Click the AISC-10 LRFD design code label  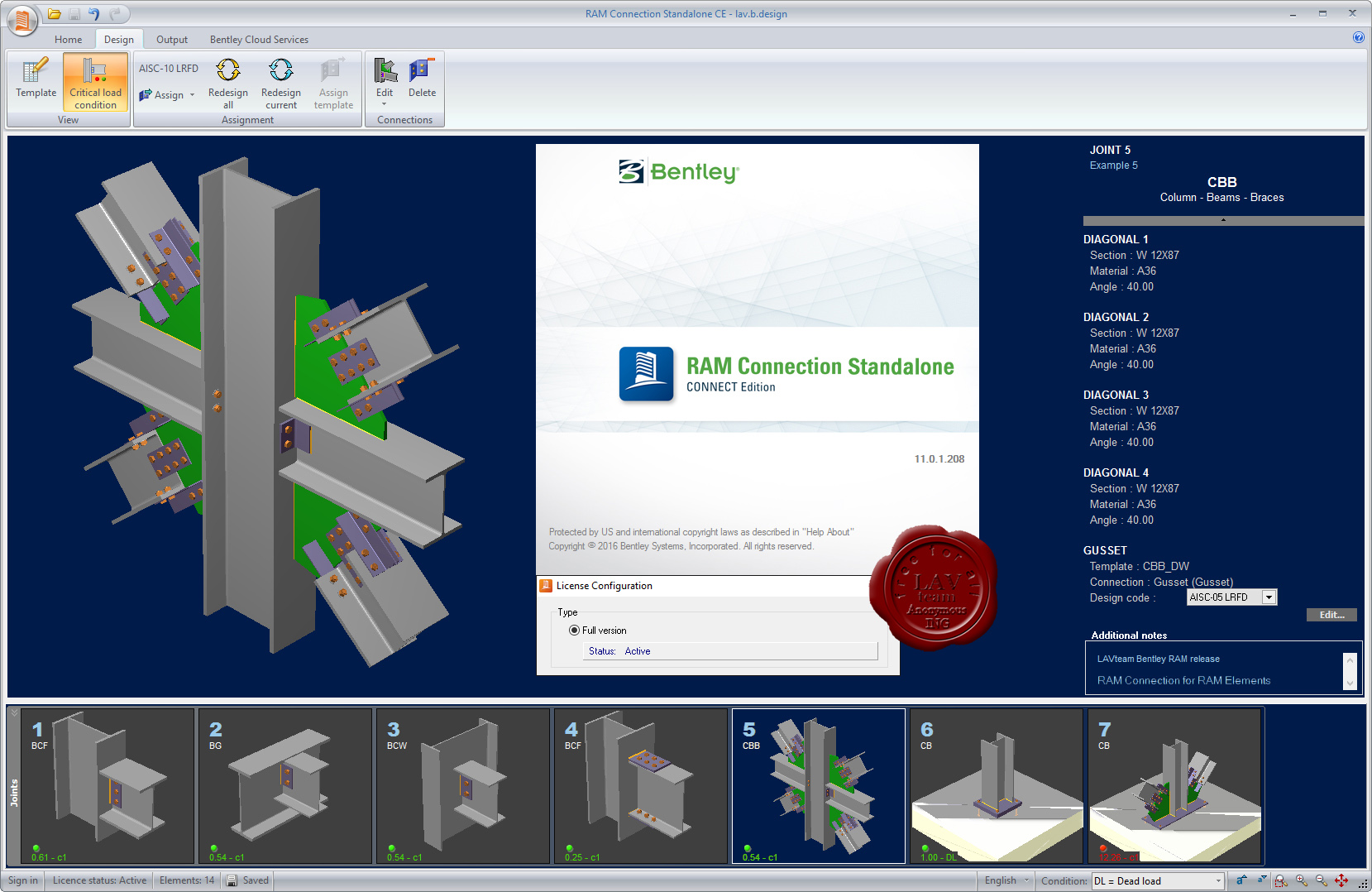click(x=169, y=69)
